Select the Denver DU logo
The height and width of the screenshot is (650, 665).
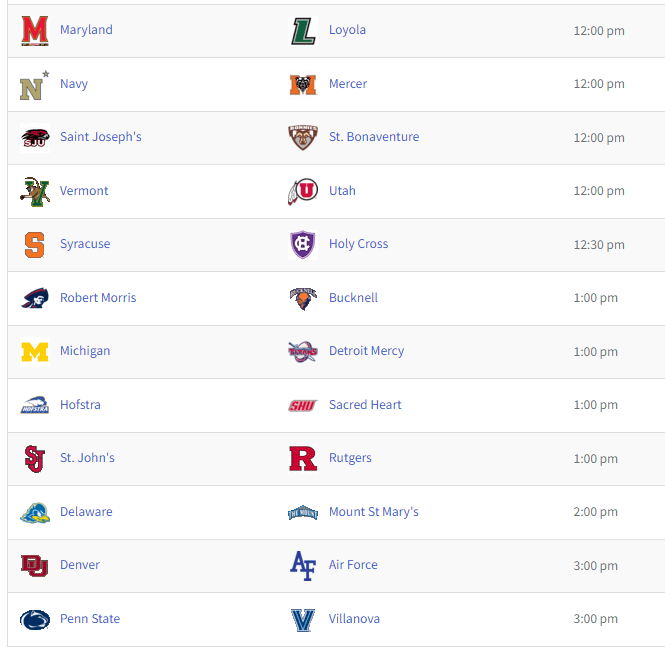tap(35, 565)
